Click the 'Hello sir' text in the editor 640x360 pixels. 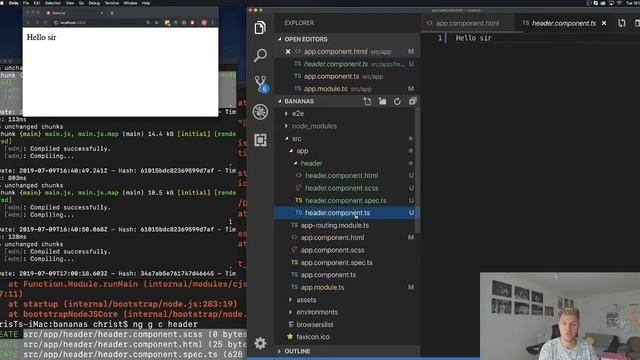473,38
